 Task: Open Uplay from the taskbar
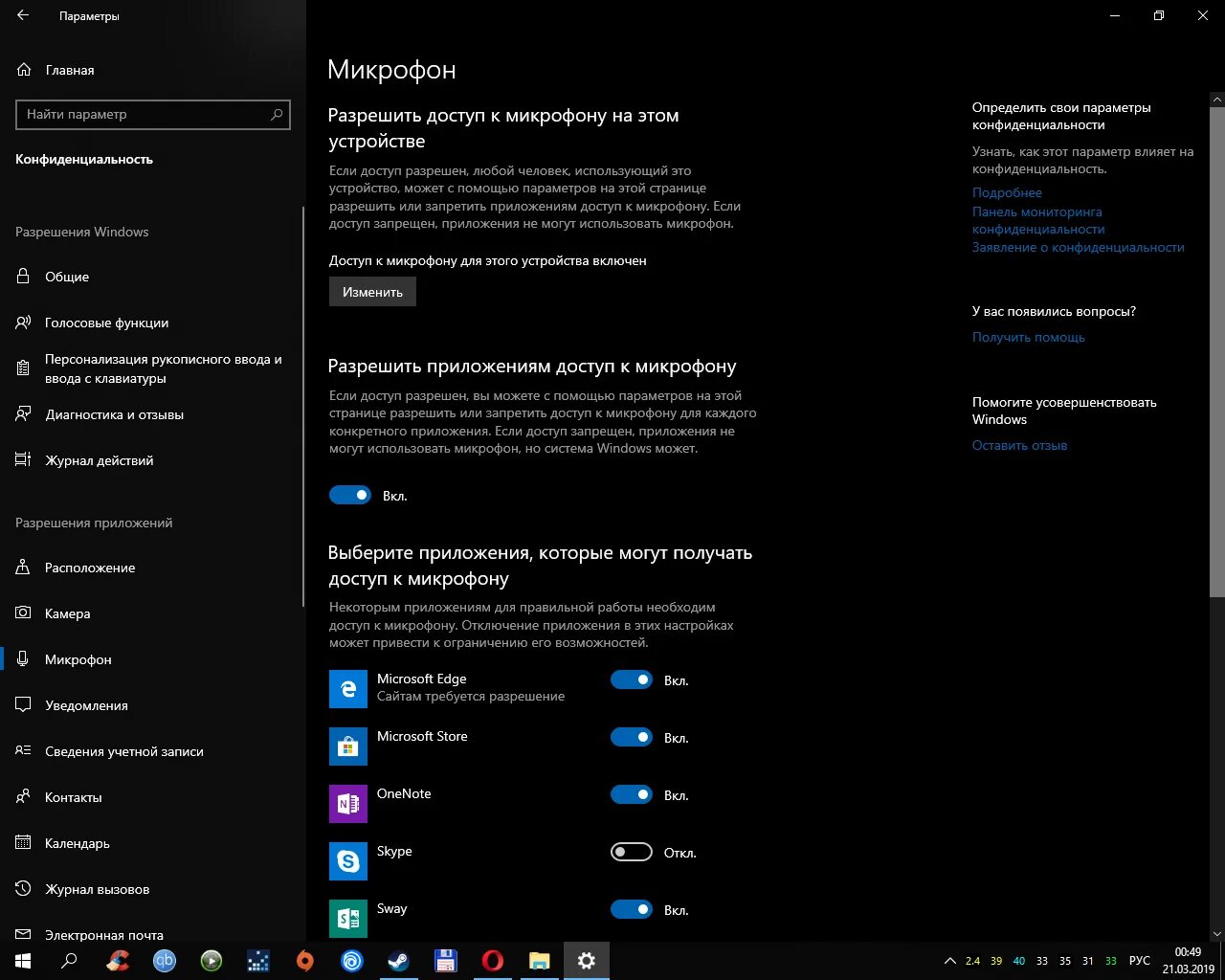pyautogui.click(x=352, y=961)
